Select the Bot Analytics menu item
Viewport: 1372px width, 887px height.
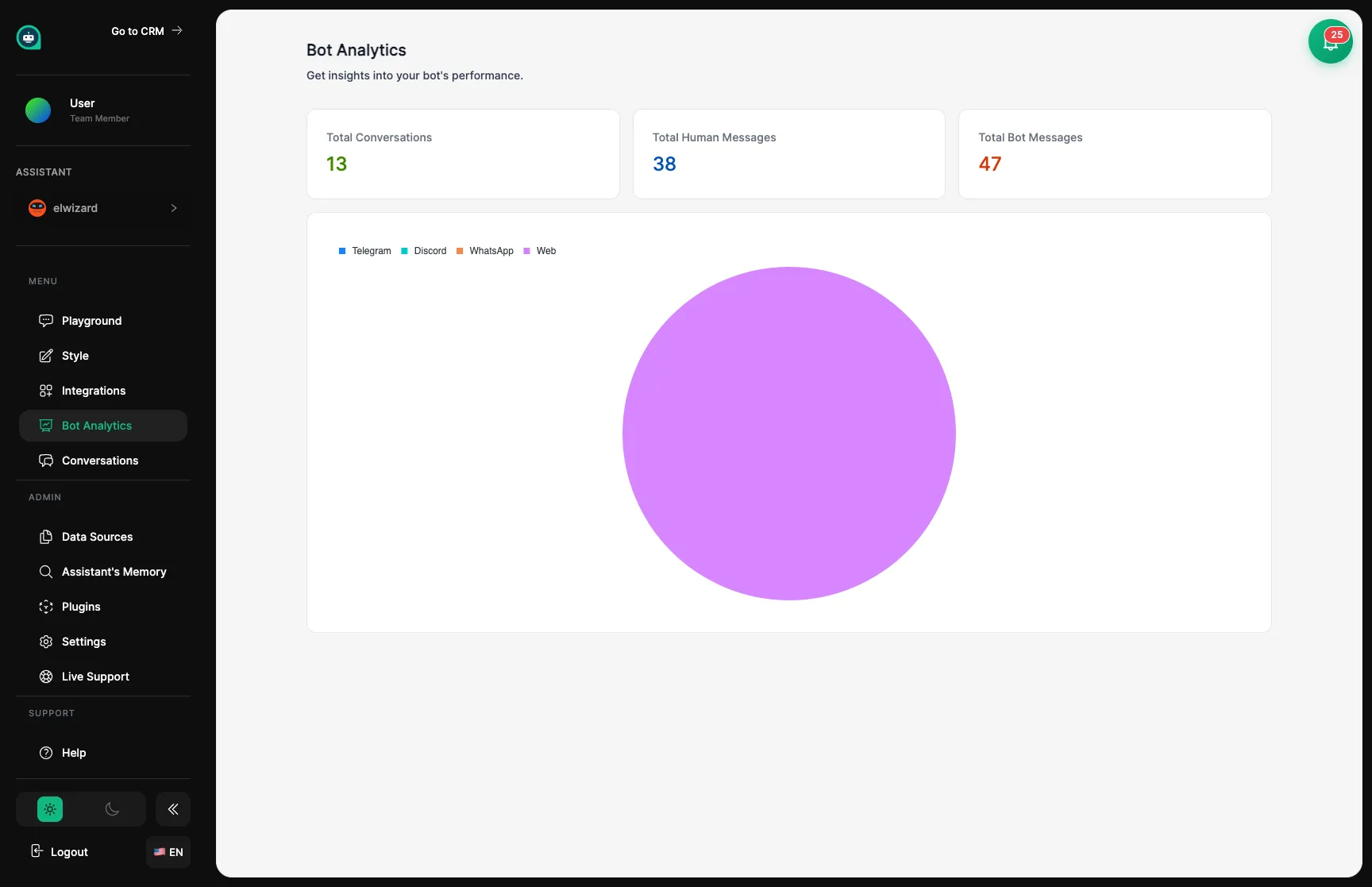(103, 426)
